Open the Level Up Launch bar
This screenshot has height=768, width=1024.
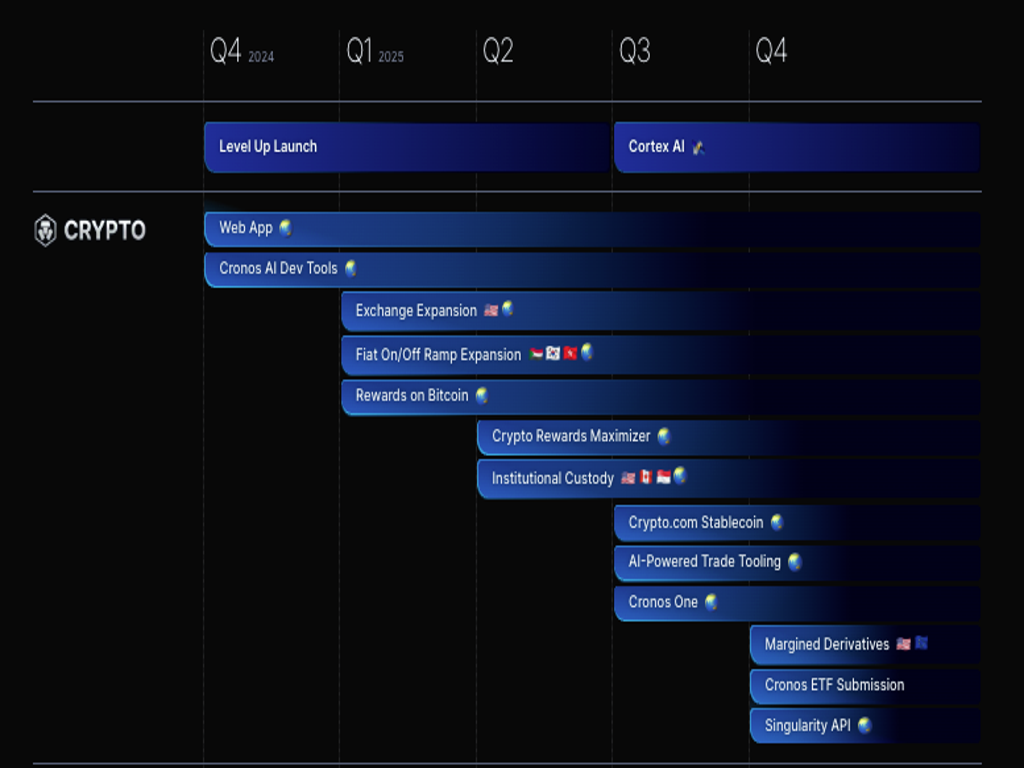pyautogui.click(x=268, y=147)
